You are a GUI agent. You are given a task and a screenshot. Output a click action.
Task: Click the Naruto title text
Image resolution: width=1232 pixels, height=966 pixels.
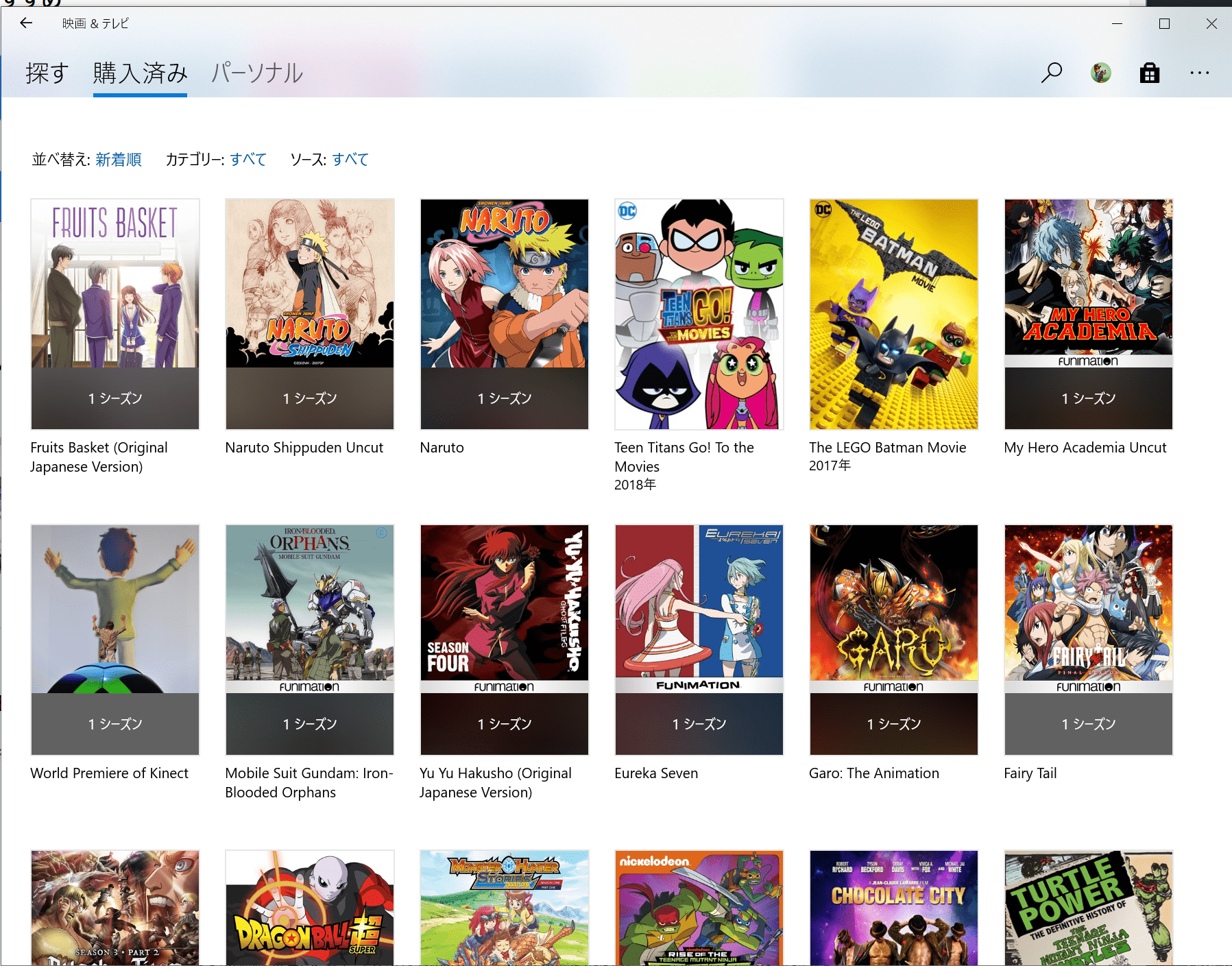[442, 448]
